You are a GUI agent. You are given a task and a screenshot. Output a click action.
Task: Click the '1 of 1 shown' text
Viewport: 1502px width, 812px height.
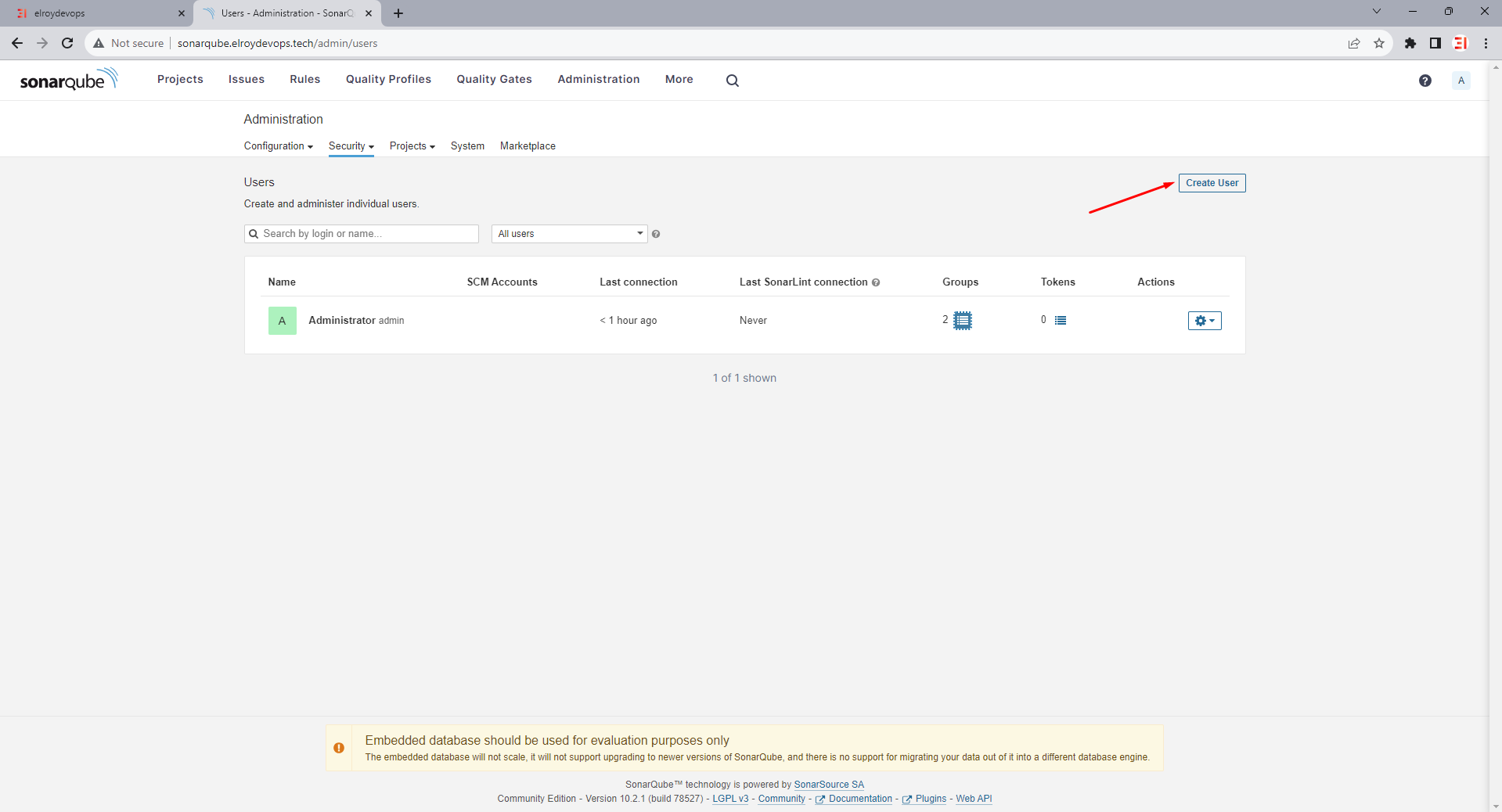(744, 378)
